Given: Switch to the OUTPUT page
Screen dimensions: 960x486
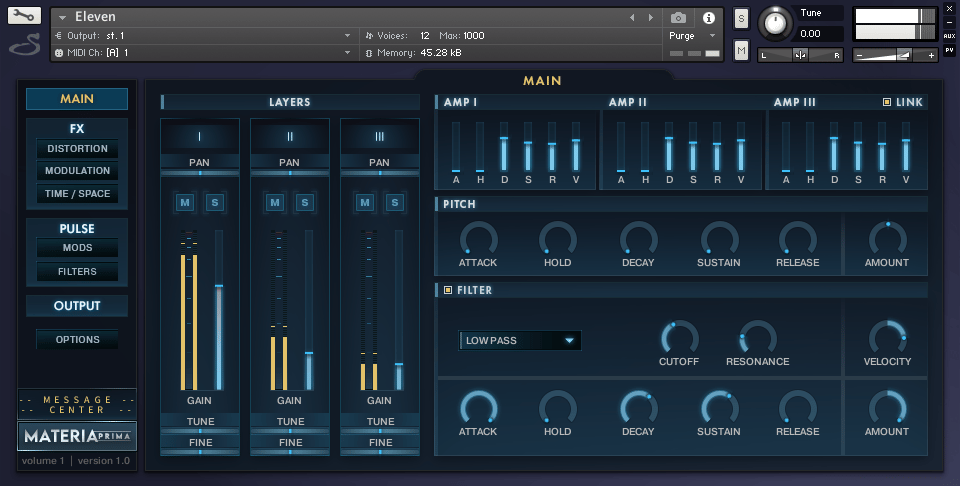Looking at the screenshot, I should pos(77,306).
